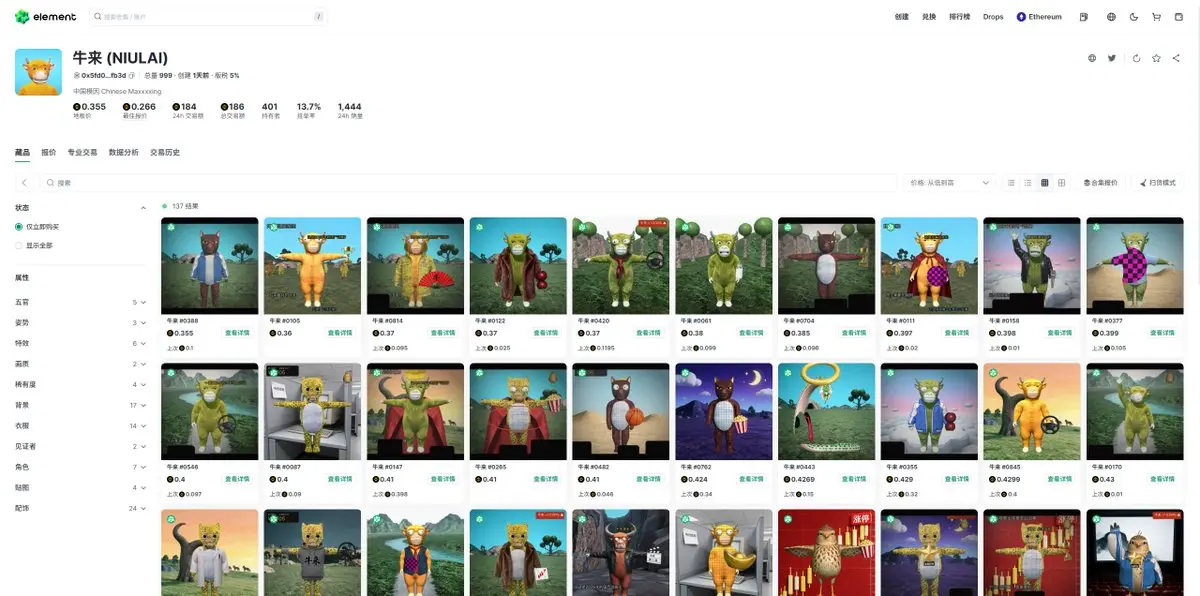1200x596 pixels.
Task: Open the wallet icon in top bar
Action: tap(1178, 17)
